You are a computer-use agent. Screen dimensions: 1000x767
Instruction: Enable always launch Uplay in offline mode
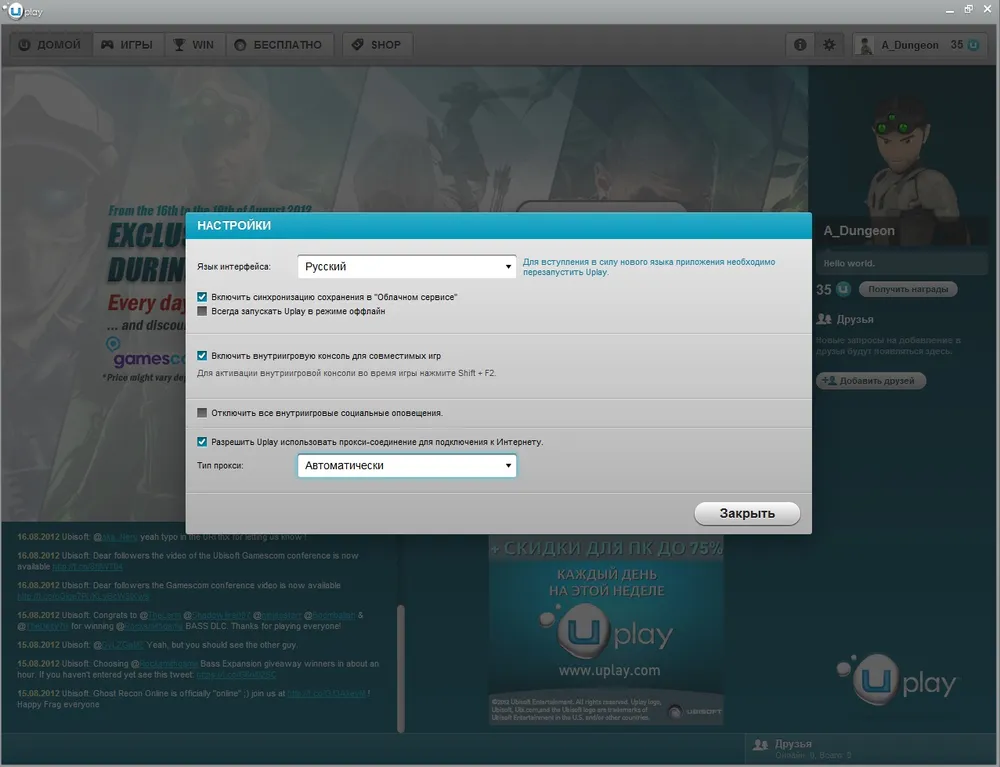[202, 311]
